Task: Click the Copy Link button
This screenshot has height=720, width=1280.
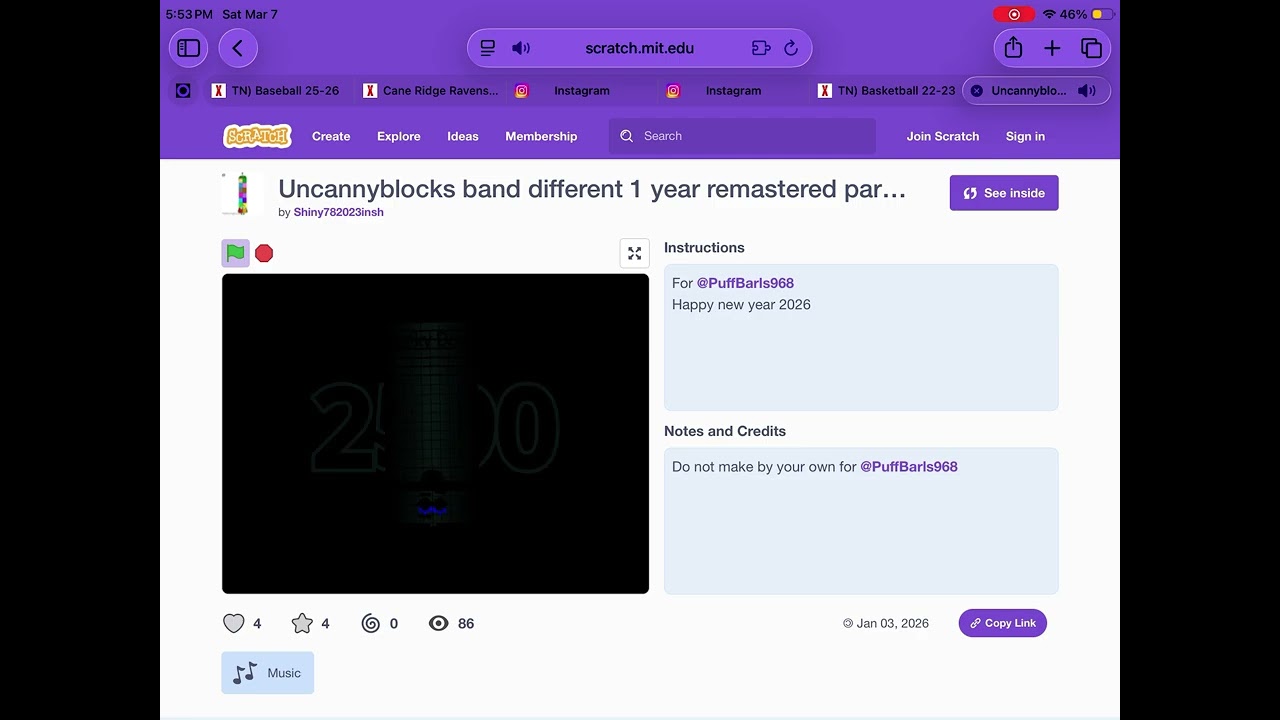Action: (x=1003, y=623)
